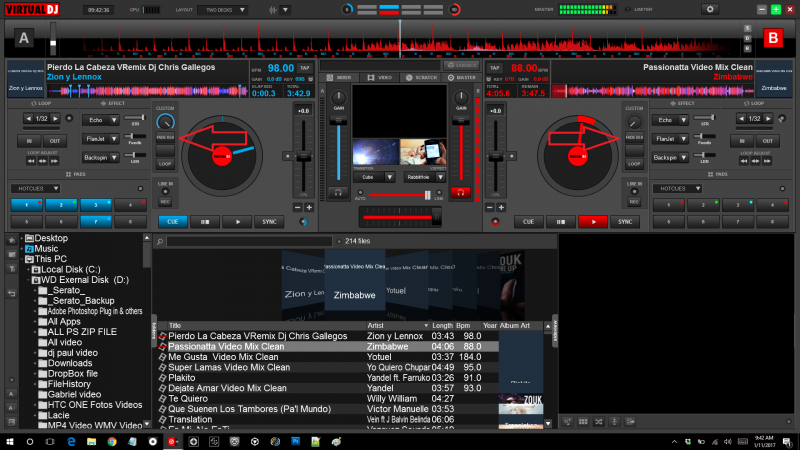800x450 pixels.
Task: Click the deck B red headphone cue button
Action: click(460, 193)
